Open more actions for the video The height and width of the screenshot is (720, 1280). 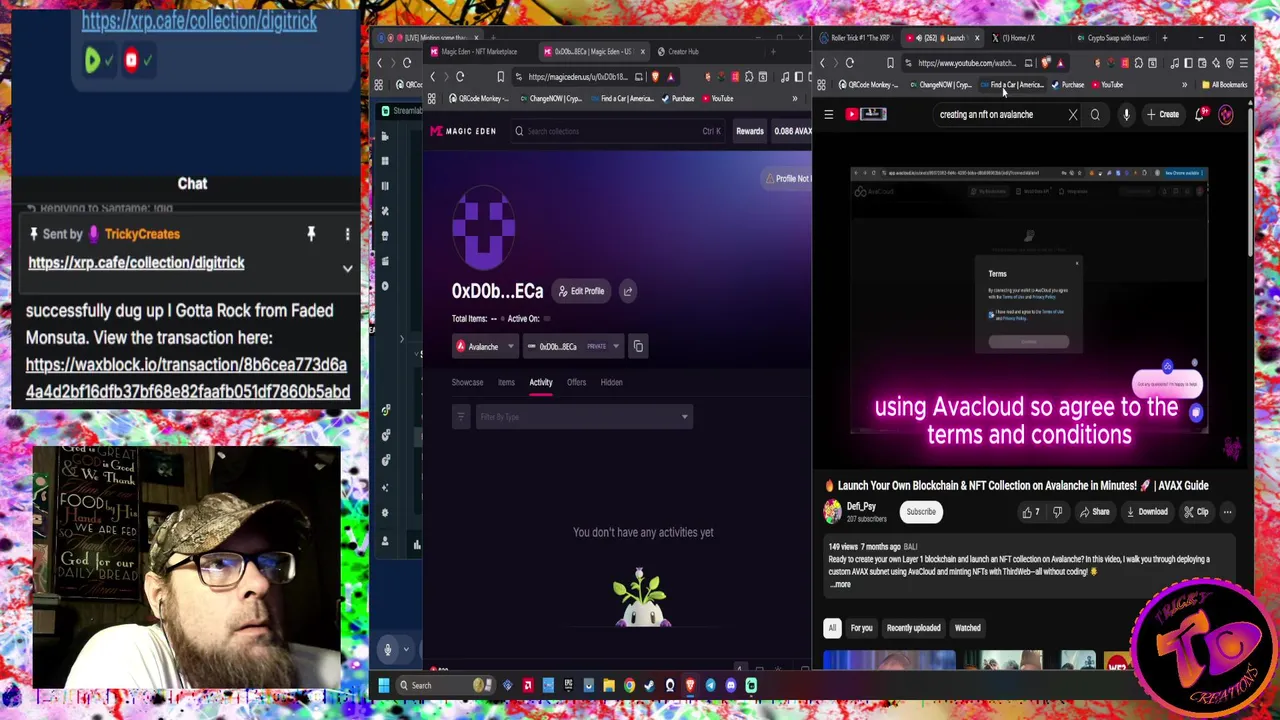click(x=1227, y=512)
